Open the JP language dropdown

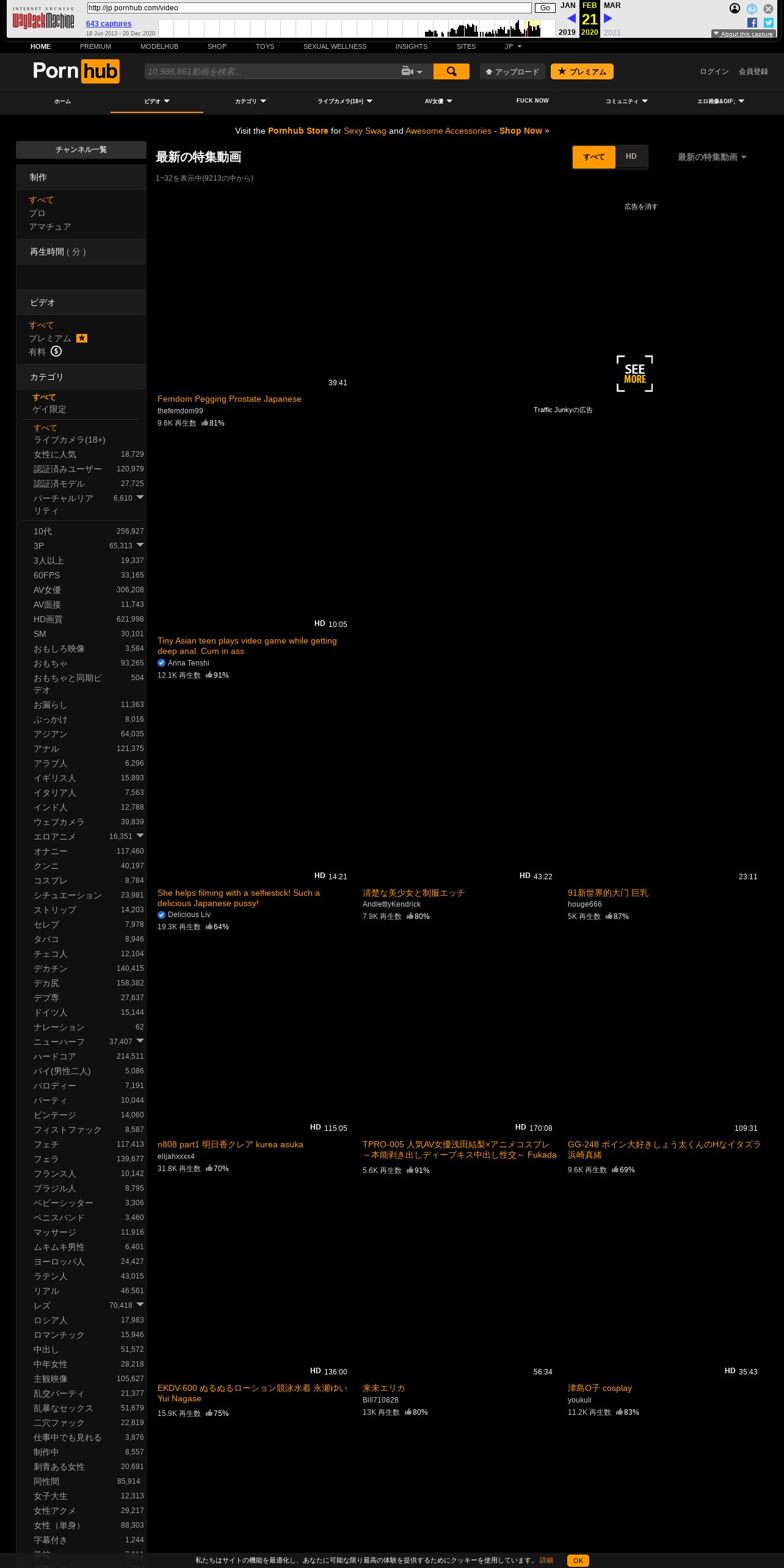513,46
